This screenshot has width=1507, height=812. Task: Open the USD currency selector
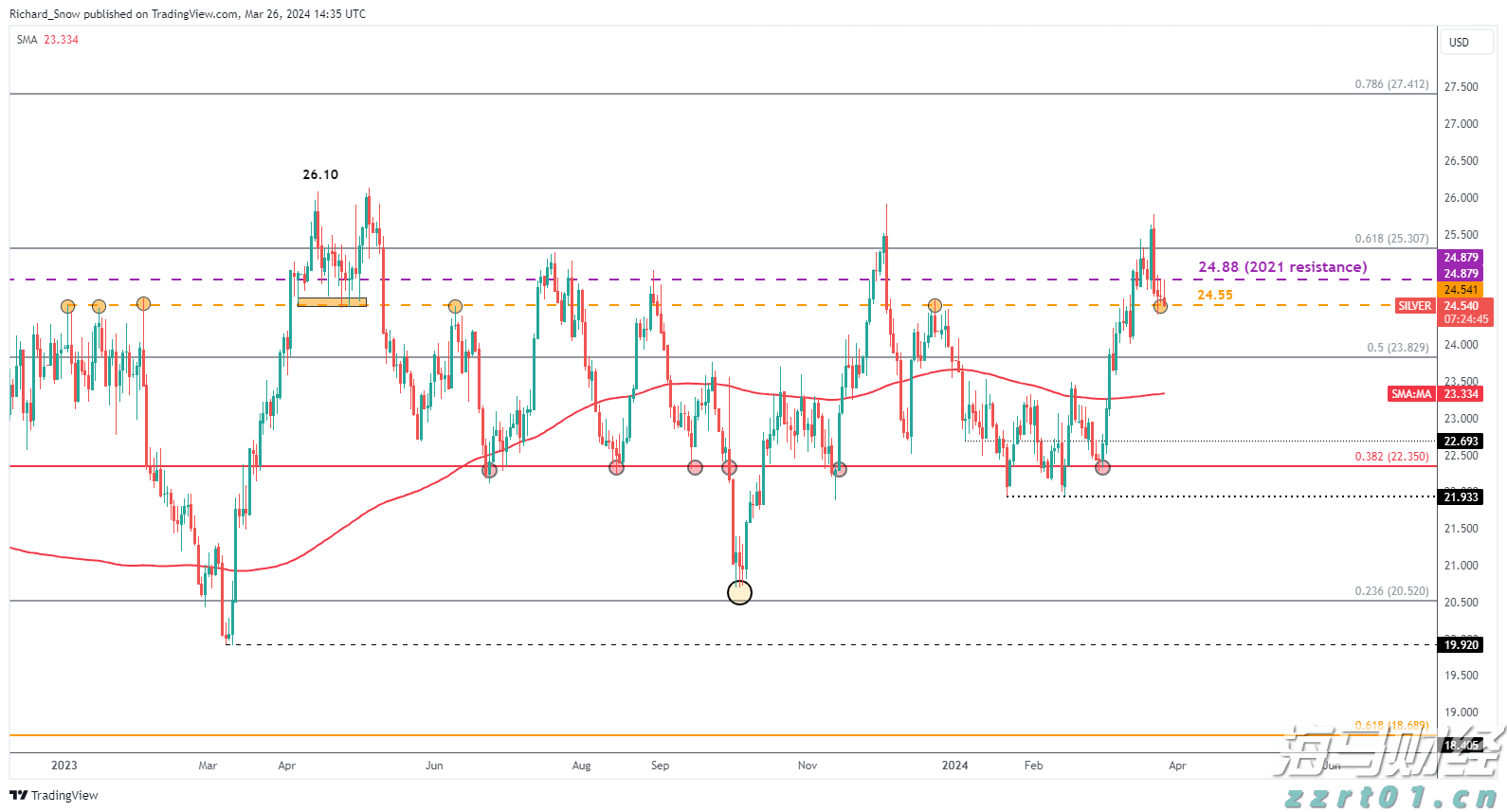[1459, 43]
